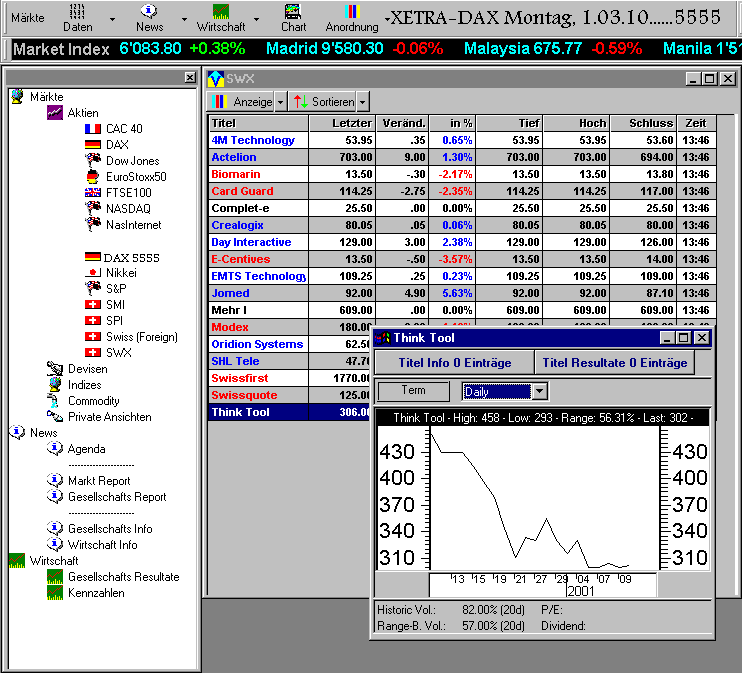The image size is (742, 673).
Task: Click the Anordnung color bars icon
Action: tap(352, 11)
